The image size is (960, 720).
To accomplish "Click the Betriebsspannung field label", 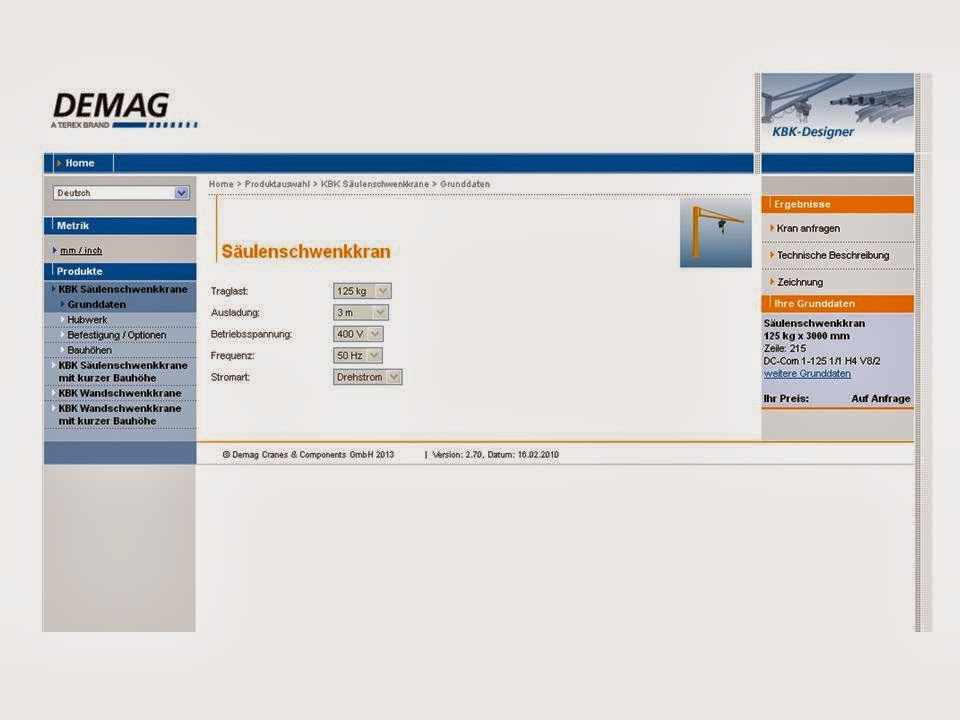I will [x=251, y=334].
